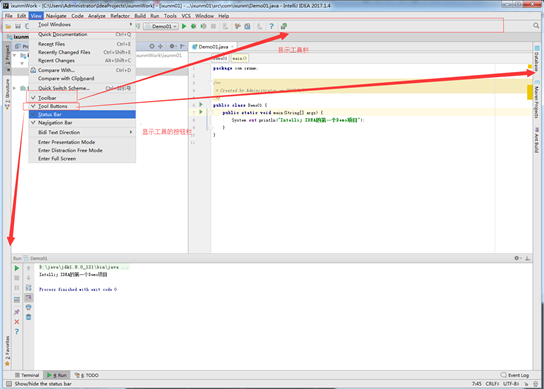This screenshot has width=544, height=389.
Task: Close the Run tab with the red X
Action: (17, 322)
